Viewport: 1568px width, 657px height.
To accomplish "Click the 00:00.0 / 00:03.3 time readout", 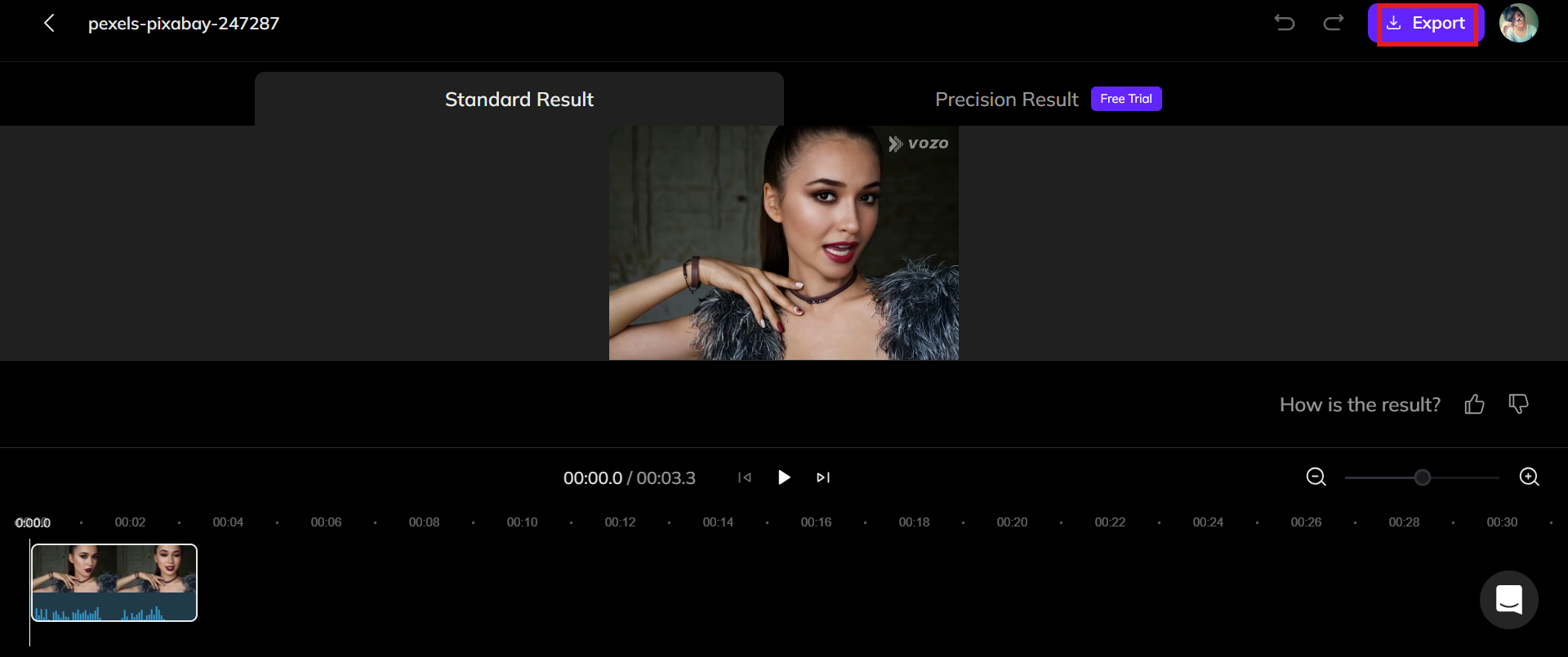I will (630, 478).
